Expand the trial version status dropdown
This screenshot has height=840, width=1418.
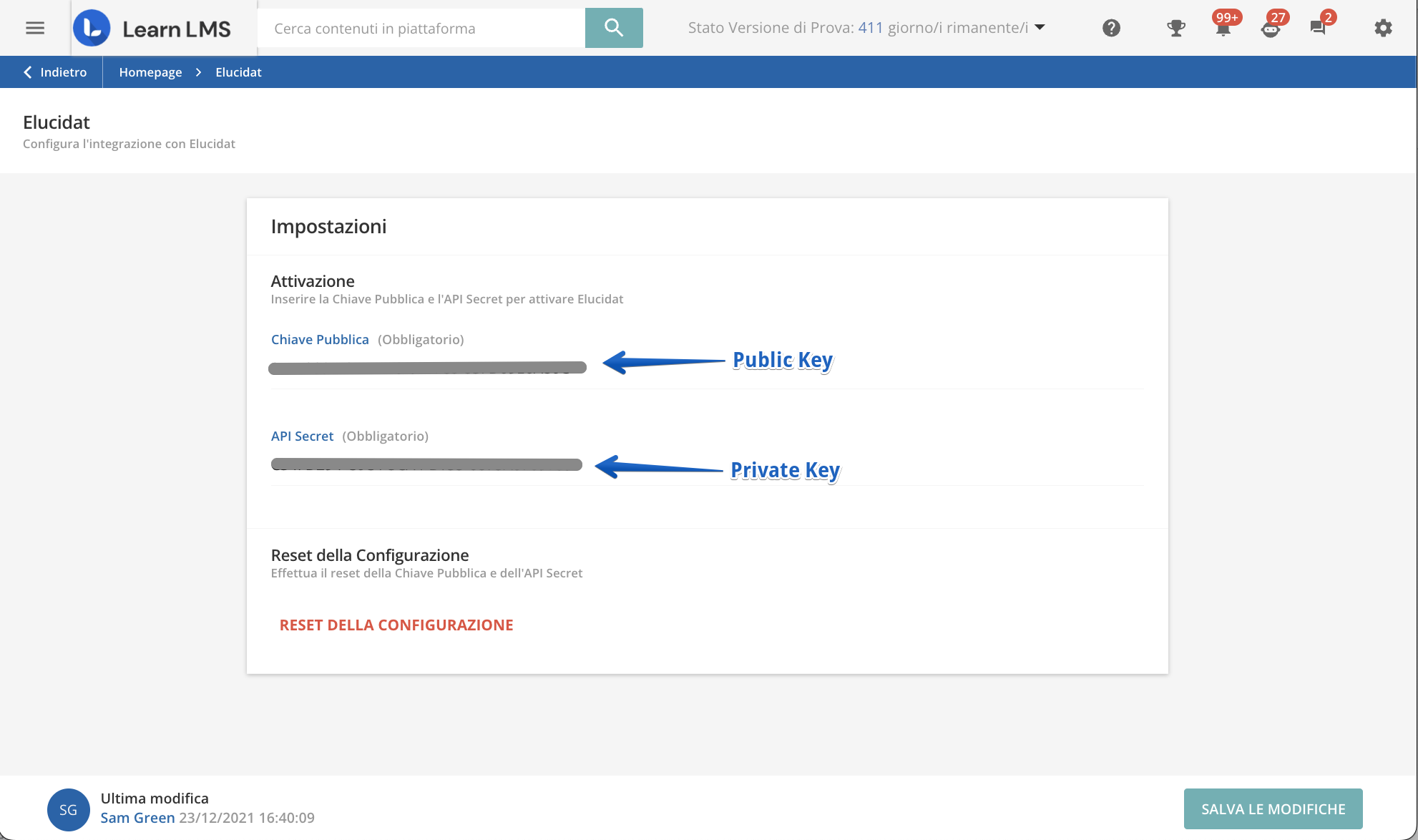pos(1040,27)
